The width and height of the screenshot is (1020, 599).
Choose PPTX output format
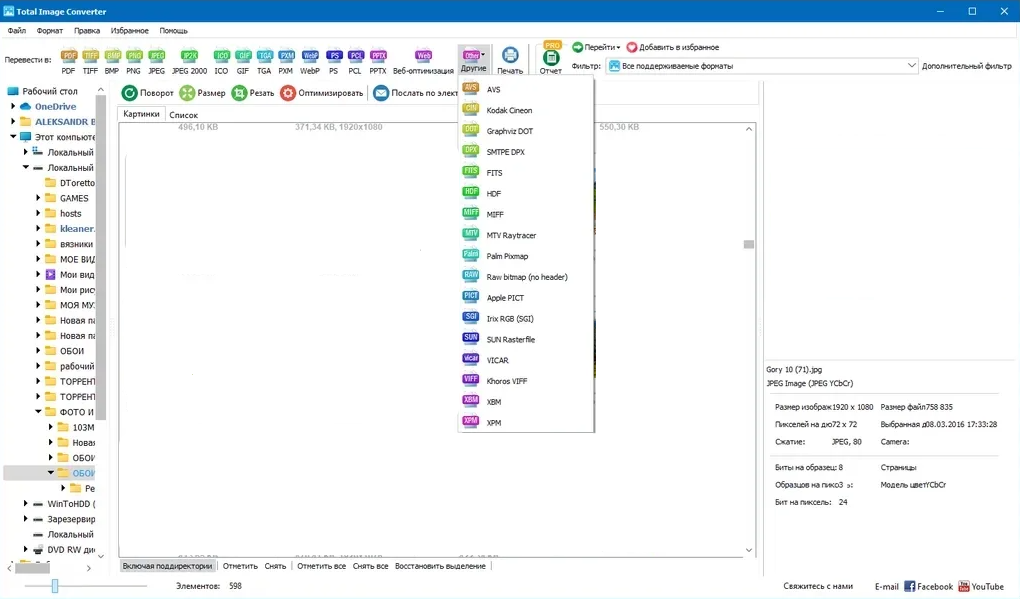(x=378, y=61)
